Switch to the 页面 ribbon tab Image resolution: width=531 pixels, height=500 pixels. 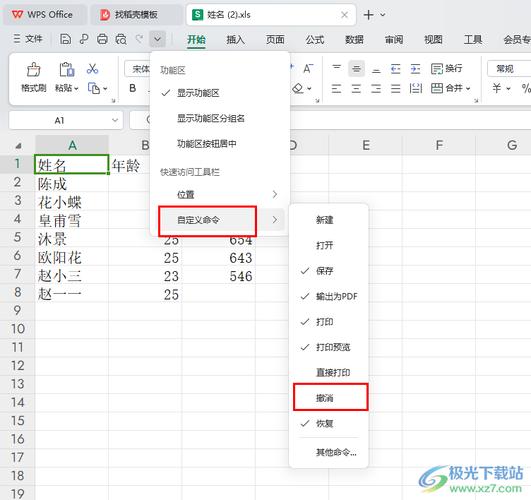tap(275, 40)
